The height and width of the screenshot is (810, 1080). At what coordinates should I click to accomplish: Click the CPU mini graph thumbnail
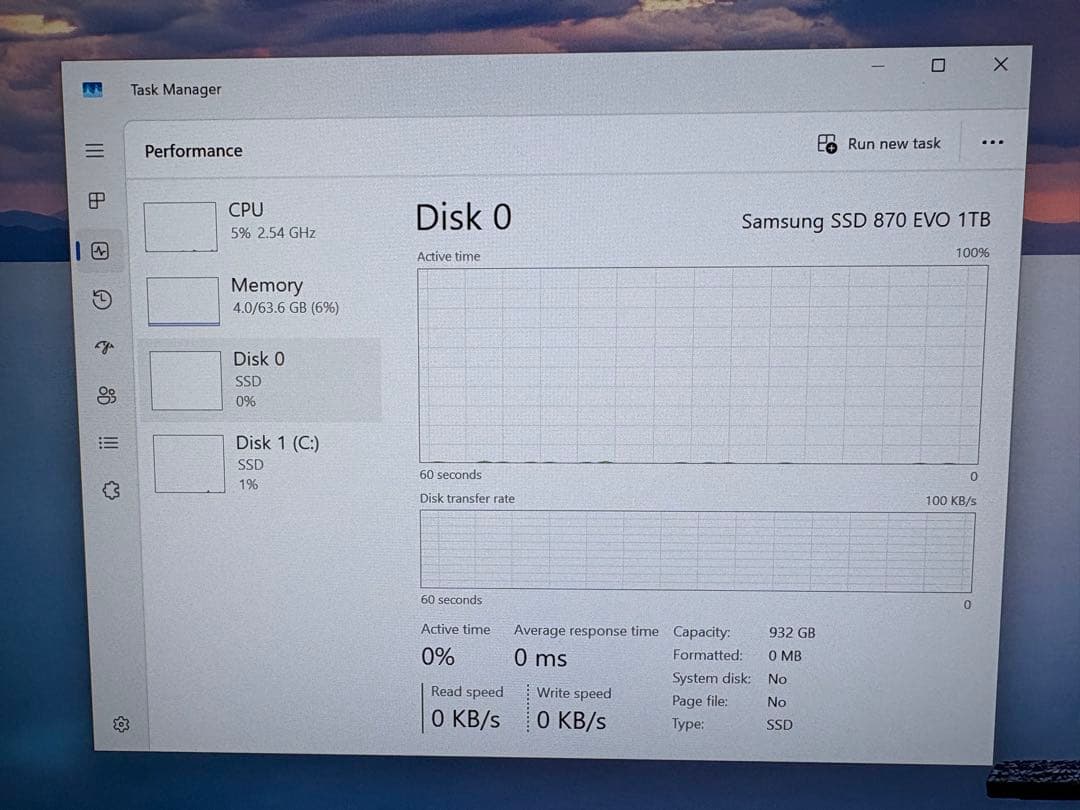click(x=180, y=227)
